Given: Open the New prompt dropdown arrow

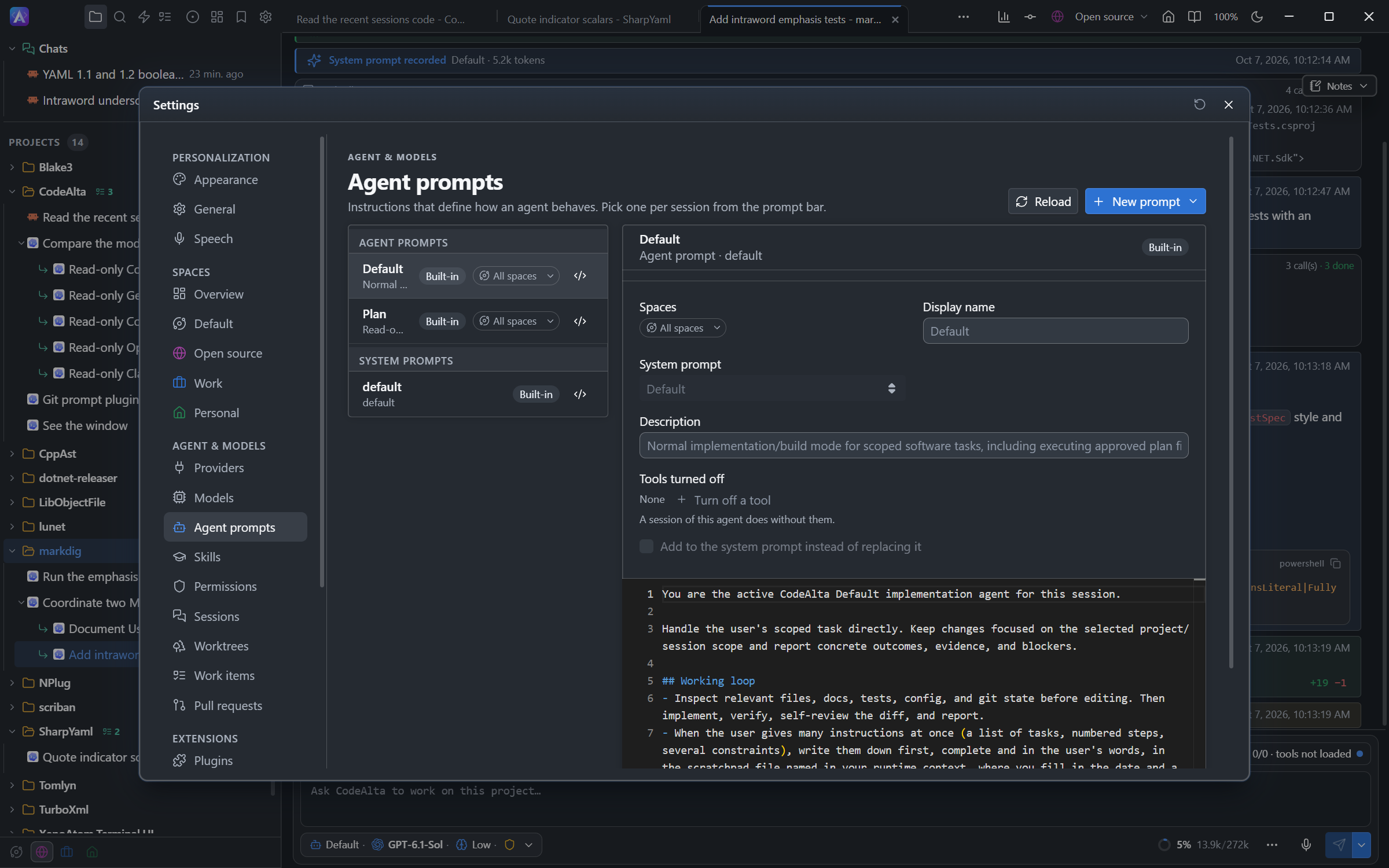Looking at the screenshot, I should coord(1193,201).
